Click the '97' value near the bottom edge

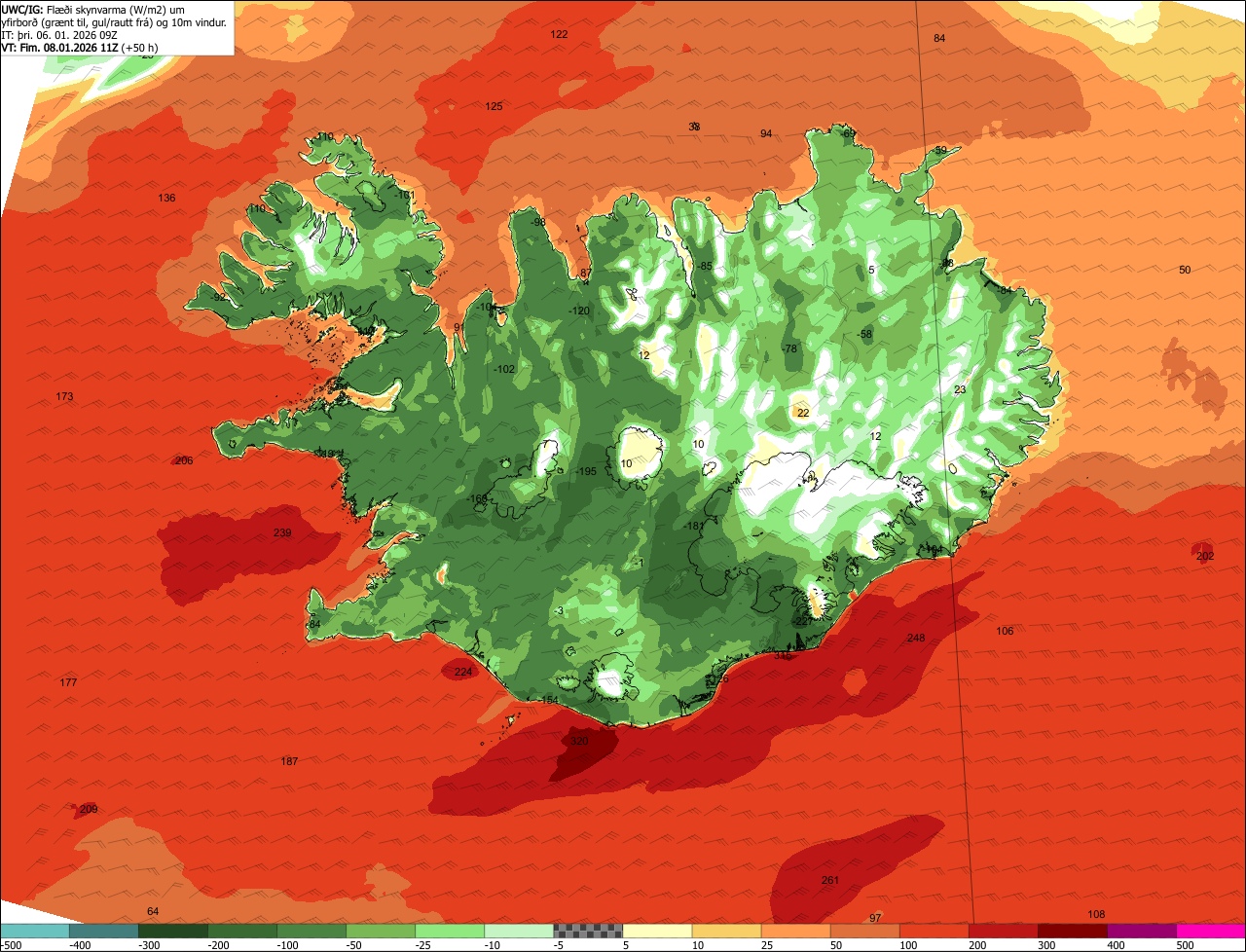pyautogui.click(x=875, y=918)
